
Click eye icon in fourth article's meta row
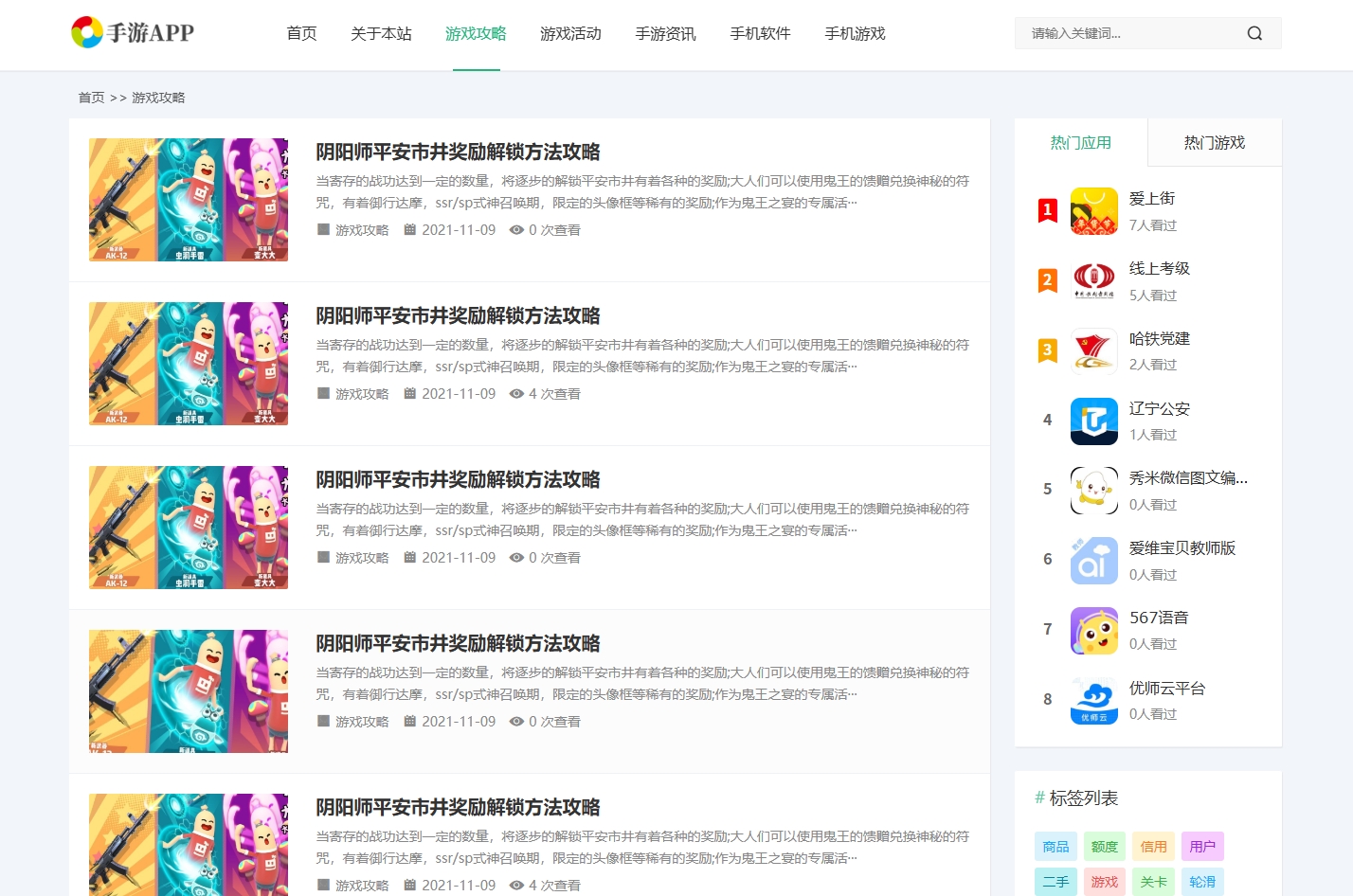click(516, 721)
